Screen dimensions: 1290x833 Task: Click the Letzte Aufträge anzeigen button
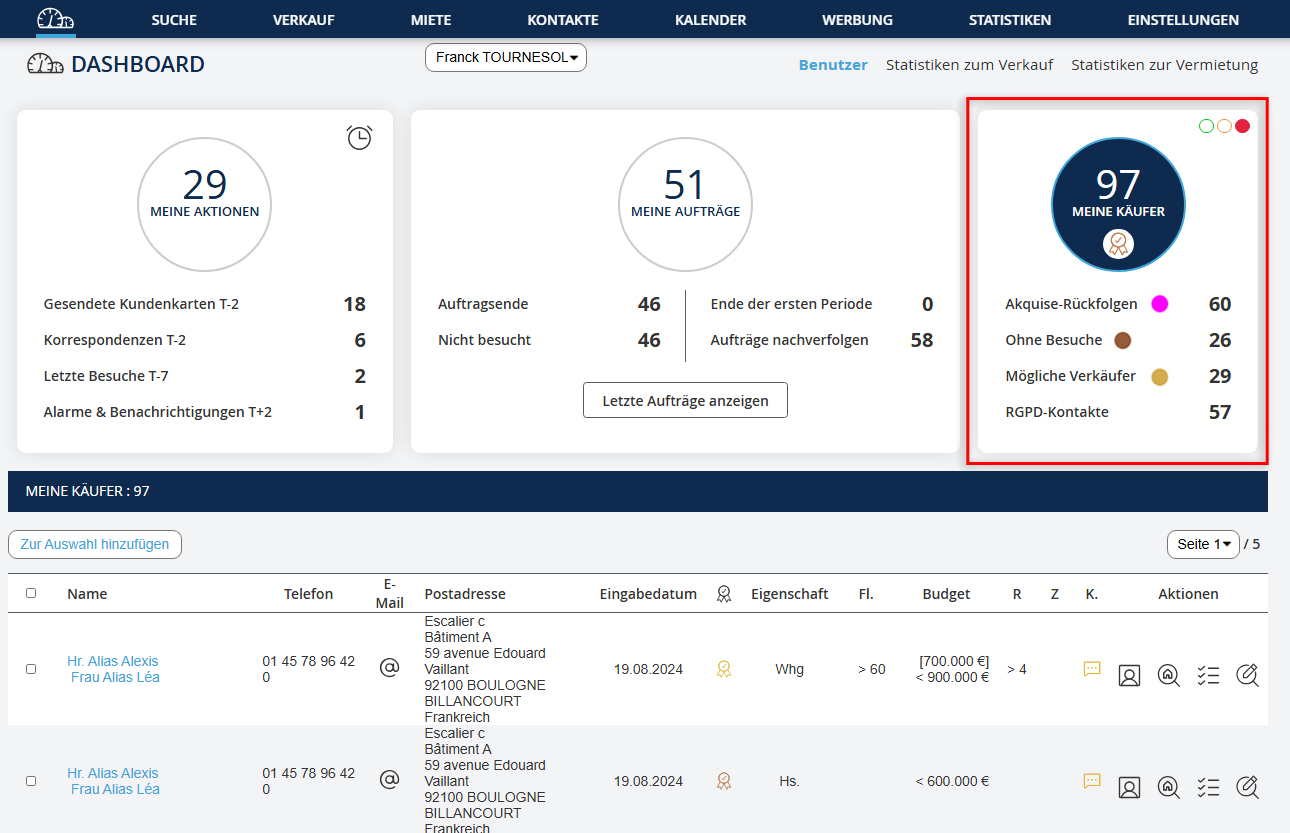(685, 400)
